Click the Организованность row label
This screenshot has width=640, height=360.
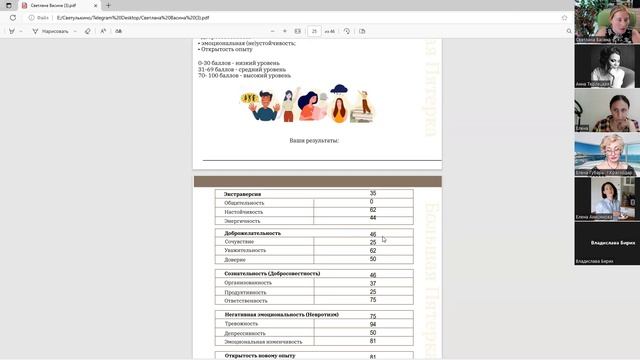coord(248,282)
